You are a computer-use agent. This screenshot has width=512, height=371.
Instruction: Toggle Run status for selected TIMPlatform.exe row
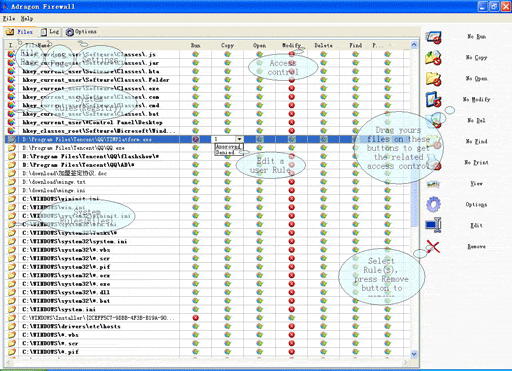point(196,139)
